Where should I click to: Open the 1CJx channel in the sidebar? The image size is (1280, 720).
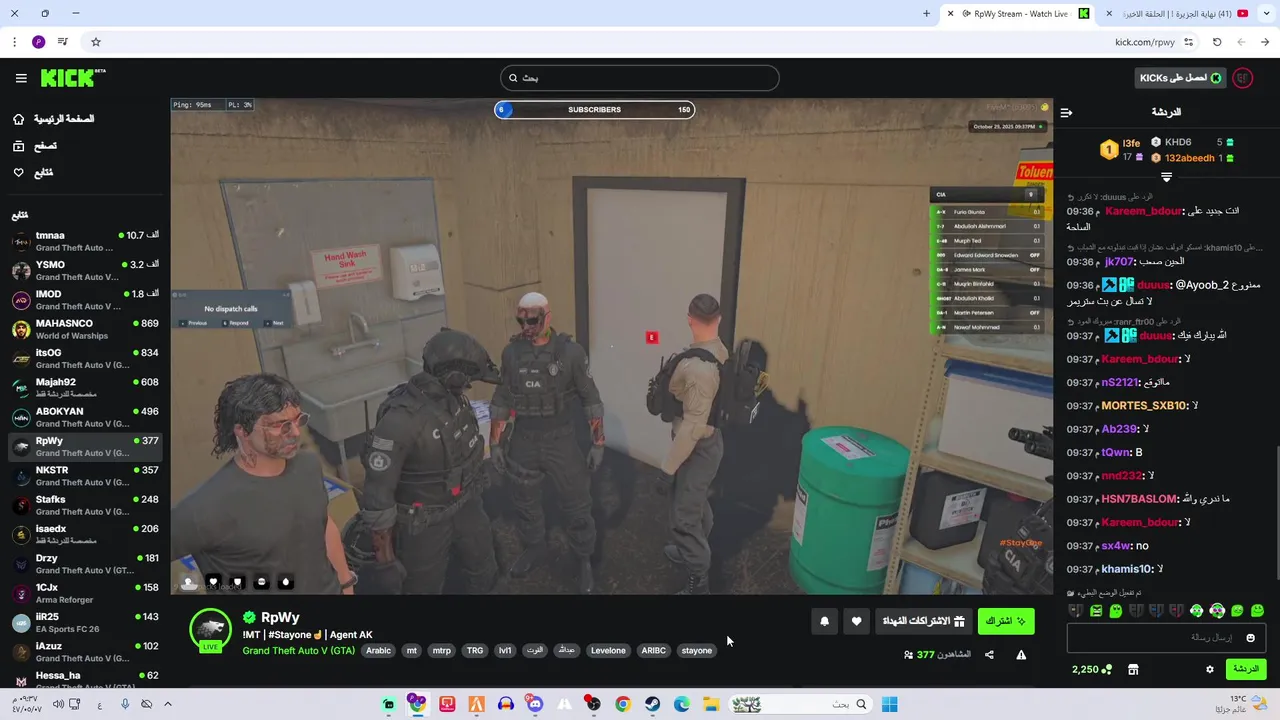point(85,593)
